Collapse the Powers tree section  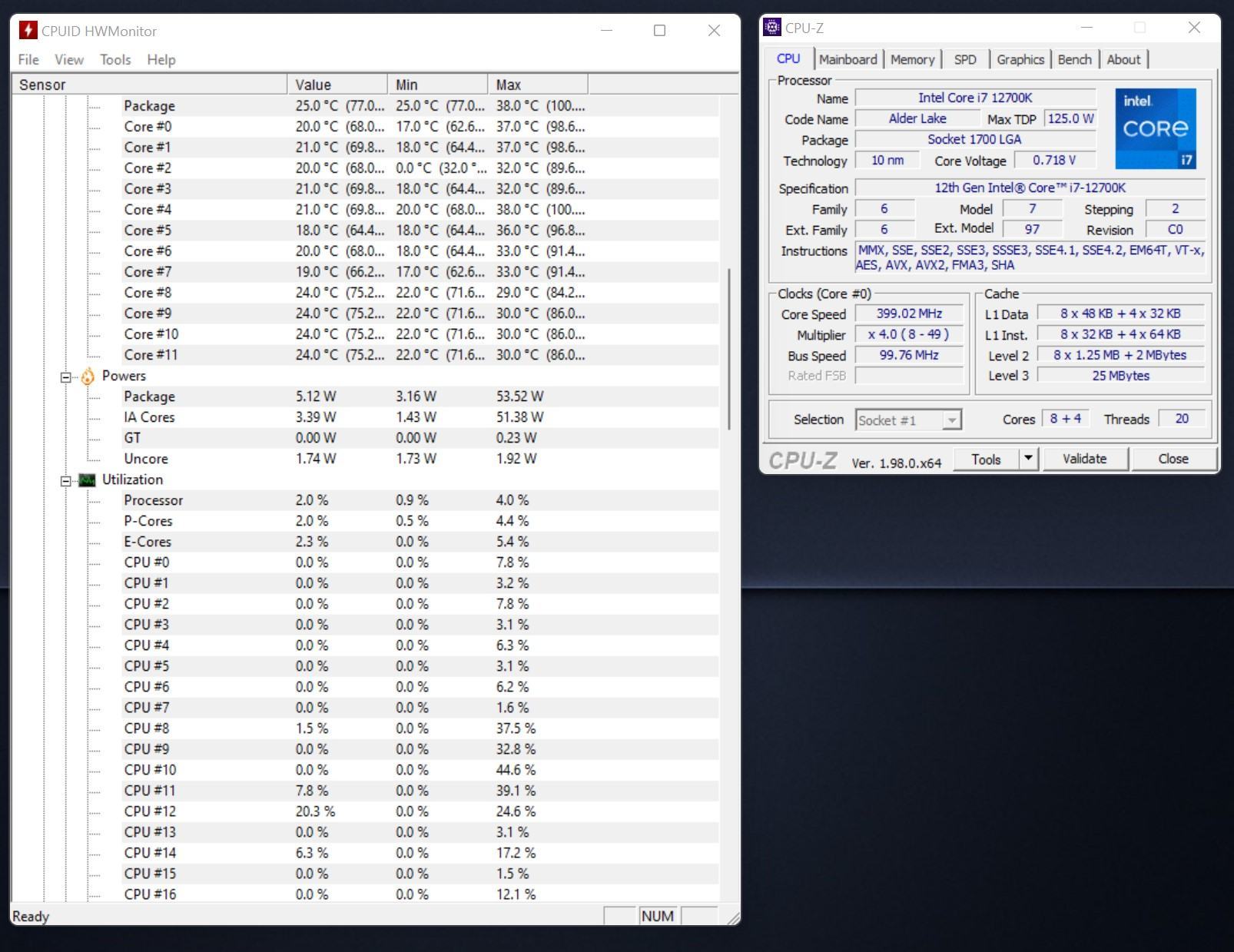66,376
